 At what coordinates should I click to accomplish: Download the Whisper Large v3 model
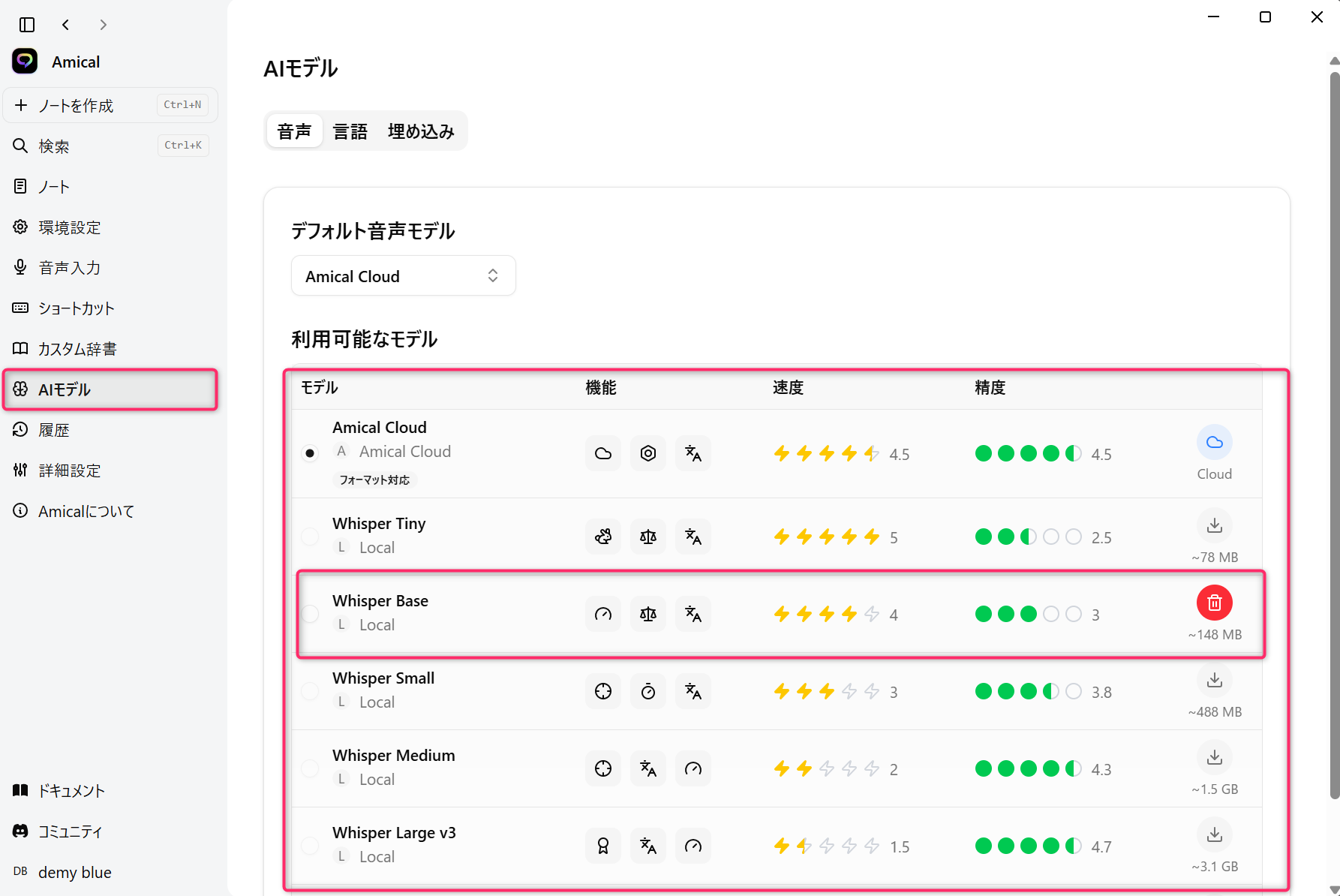pyautogui.click(x=1214, y=835)
